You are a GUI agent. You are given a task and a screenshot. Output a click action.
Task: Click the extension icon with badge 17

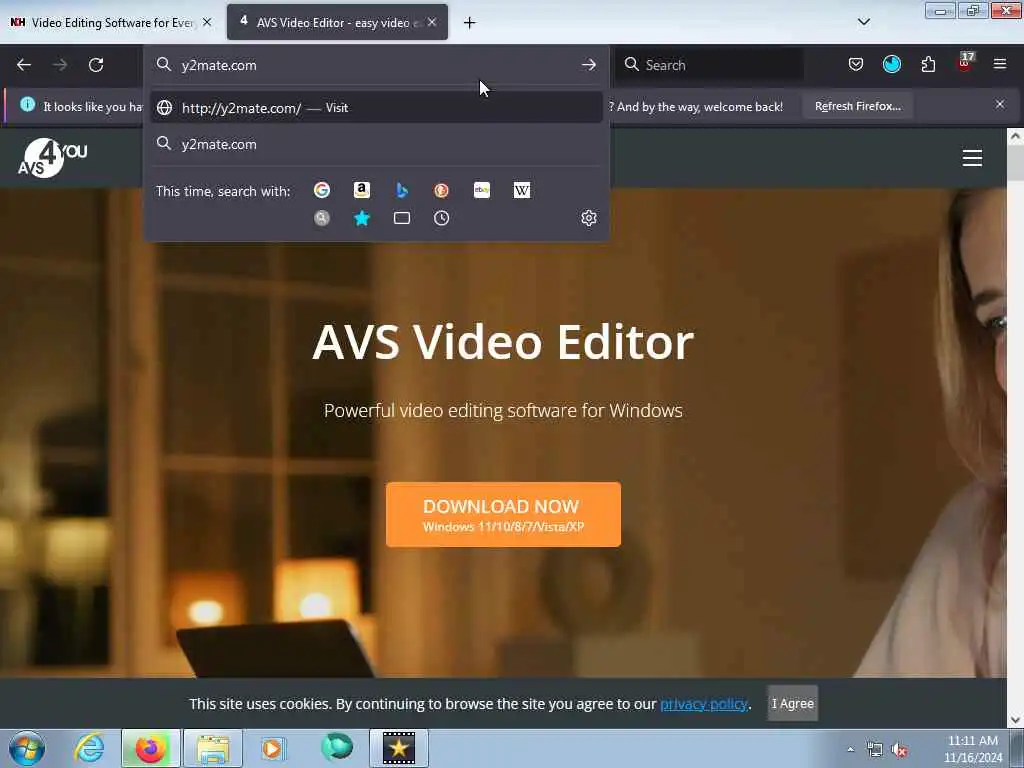(965, 63)
